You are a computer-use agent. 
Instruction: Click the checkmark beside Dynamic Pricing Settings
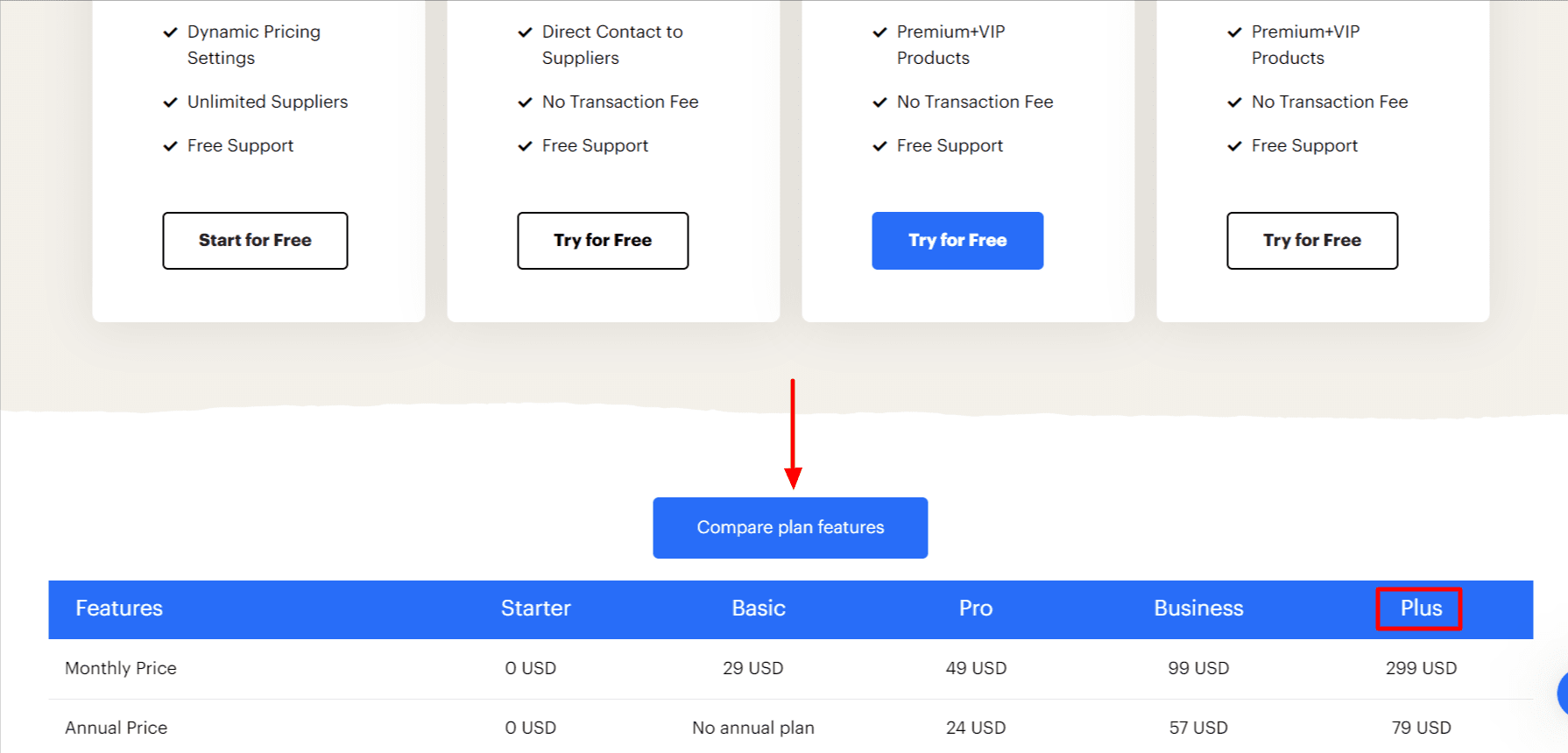click(x=171, y=32)
